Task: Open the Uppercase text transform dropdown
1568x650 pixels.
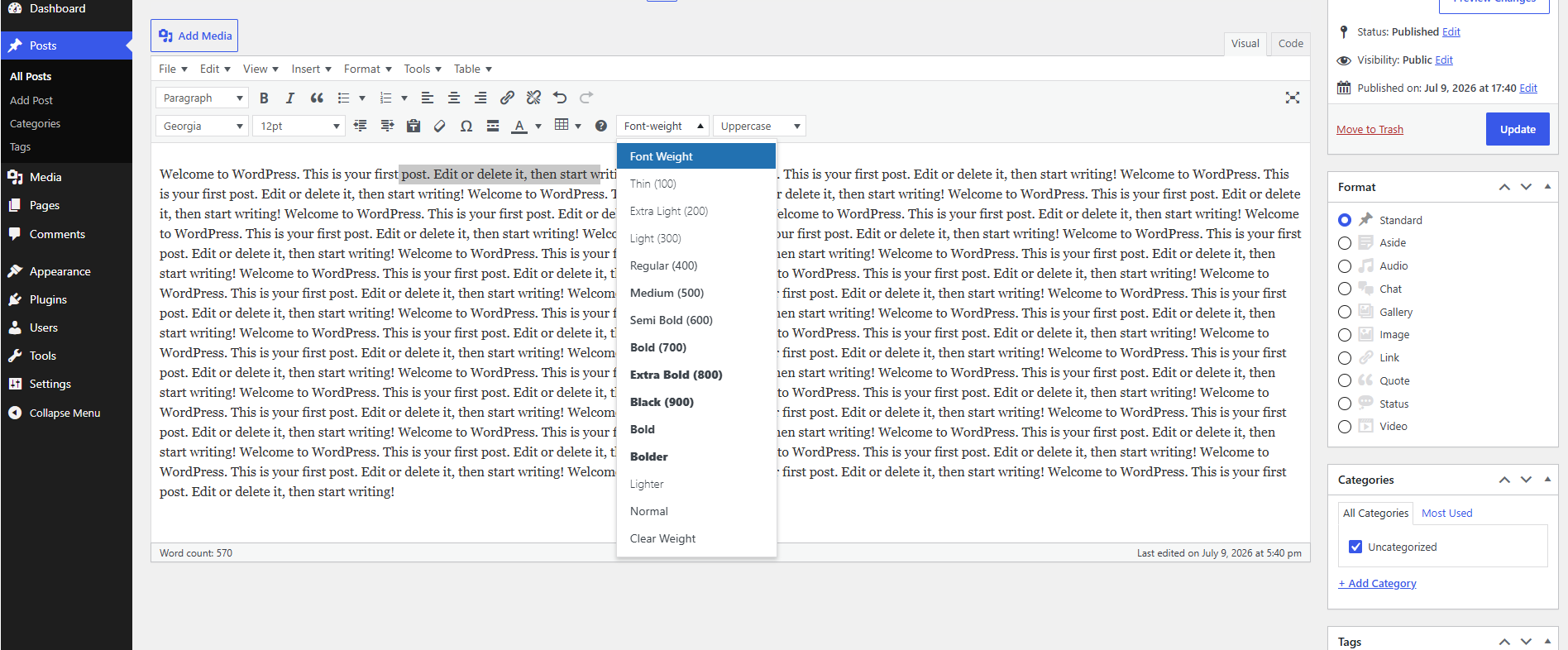Action: tap(759, 126)
